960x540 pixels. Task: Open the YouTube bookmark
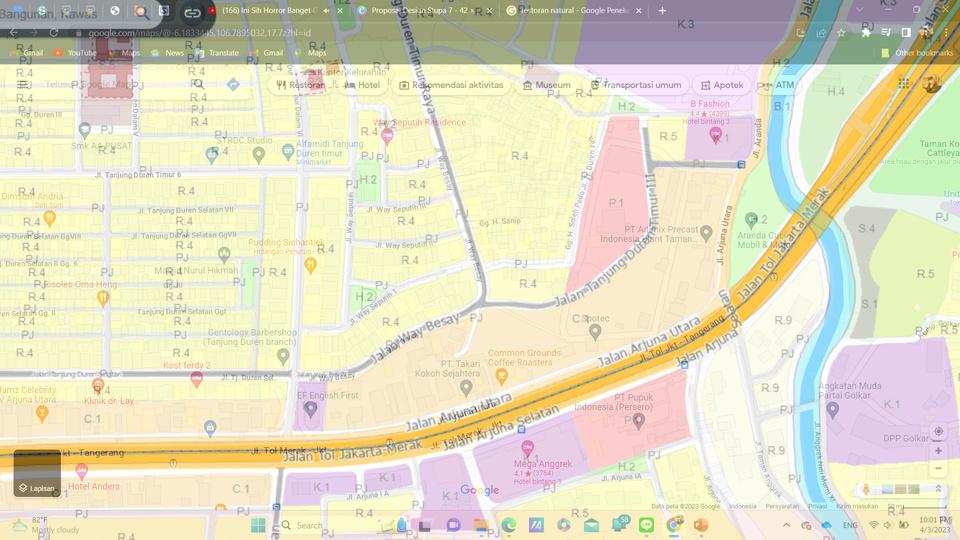point(75,53)
